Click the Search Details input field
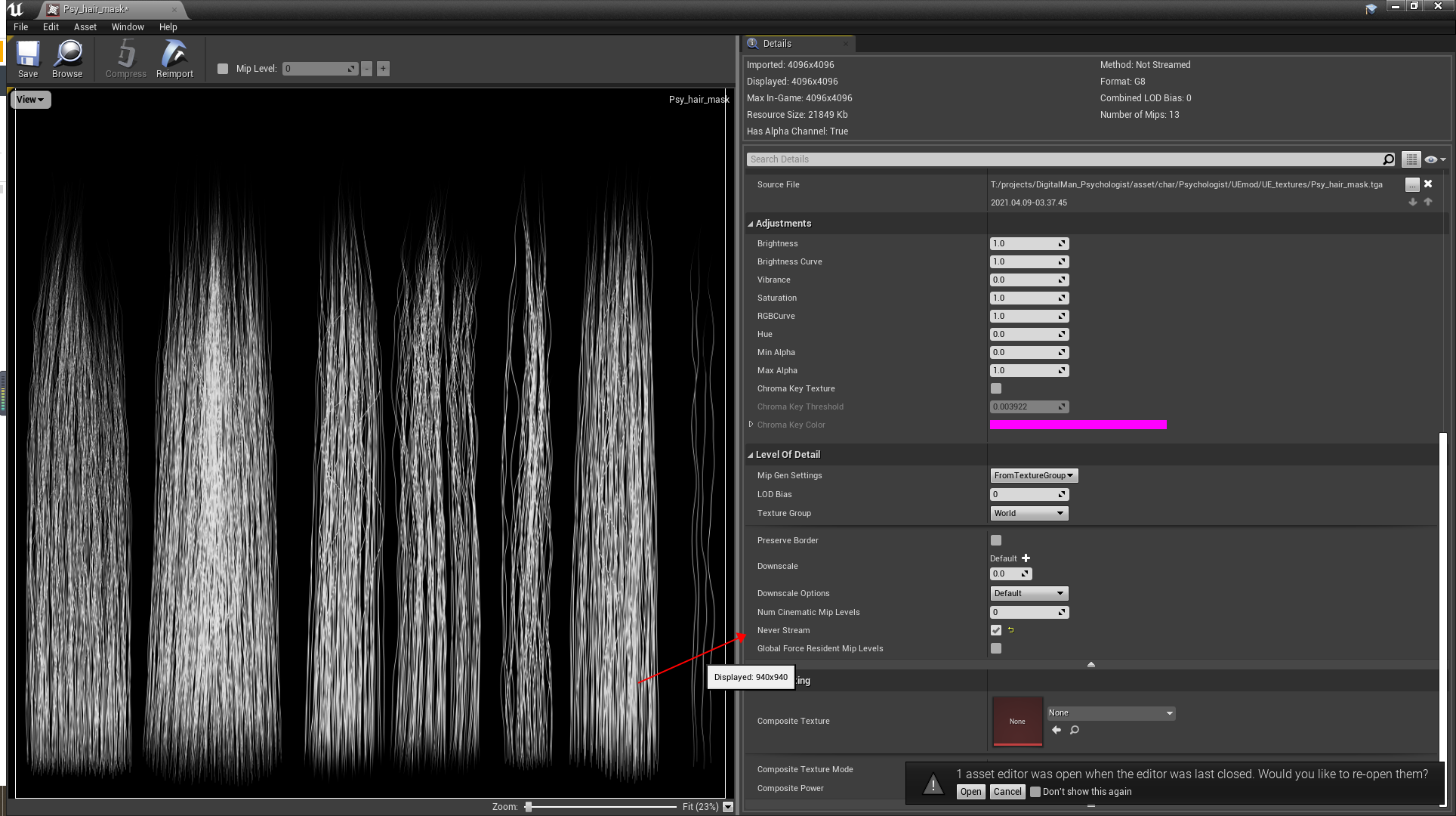This screenshot has height=816, width=1456. click(1065, 159)
